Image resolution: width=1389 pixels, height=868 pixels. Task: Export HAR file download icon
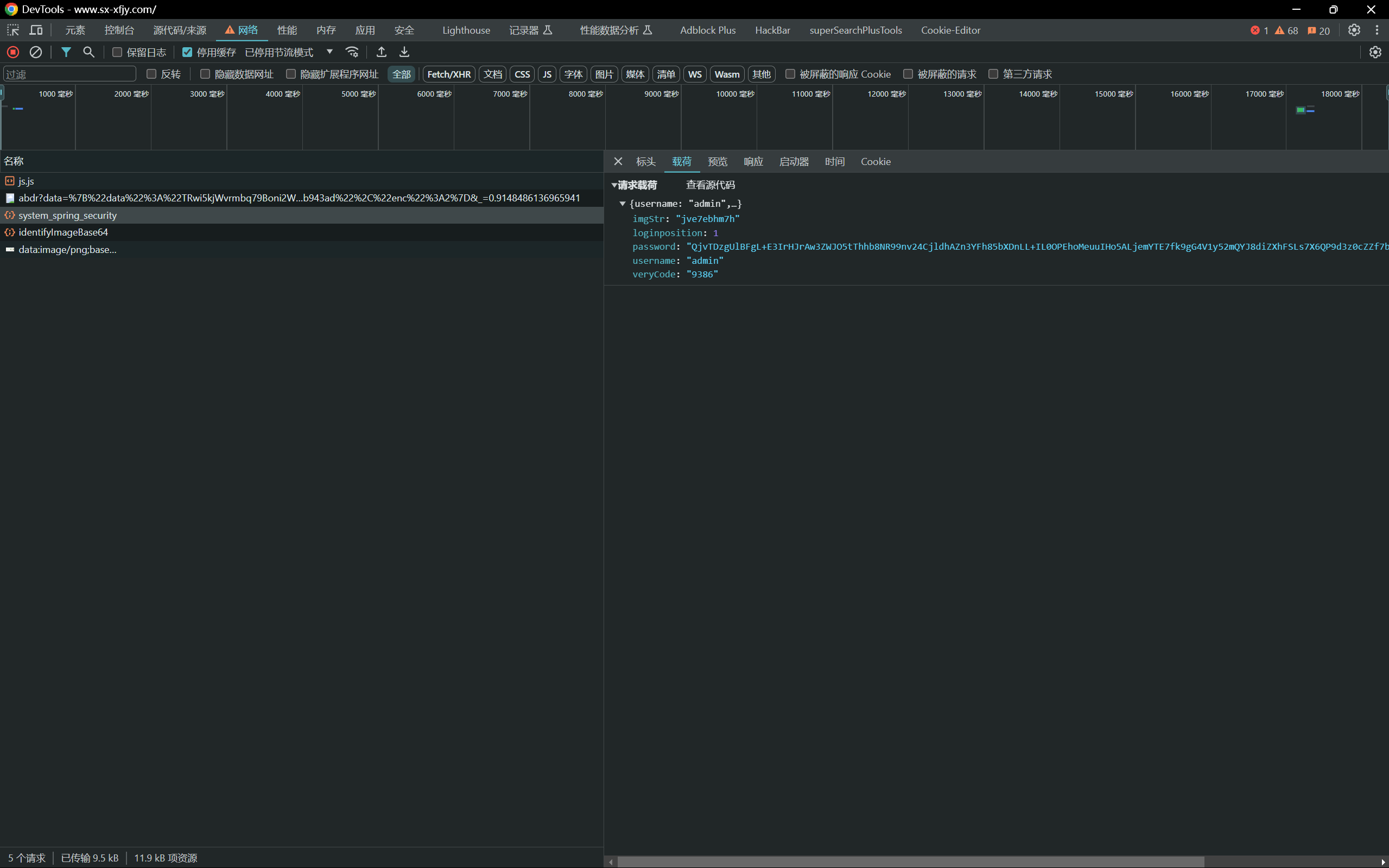(404, 52)
